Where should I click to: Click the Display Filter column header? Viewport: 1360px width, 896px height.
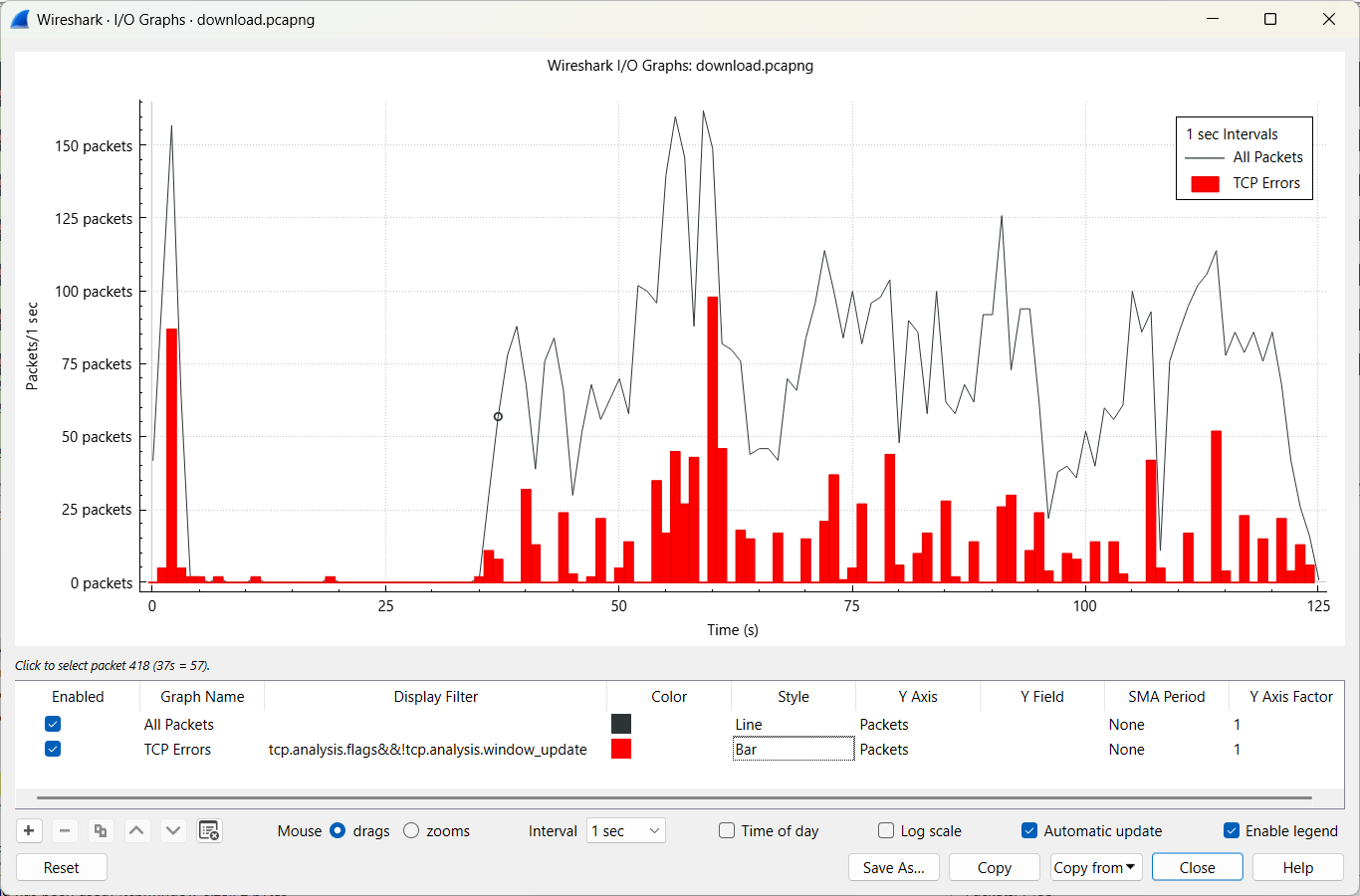(435, 696)
